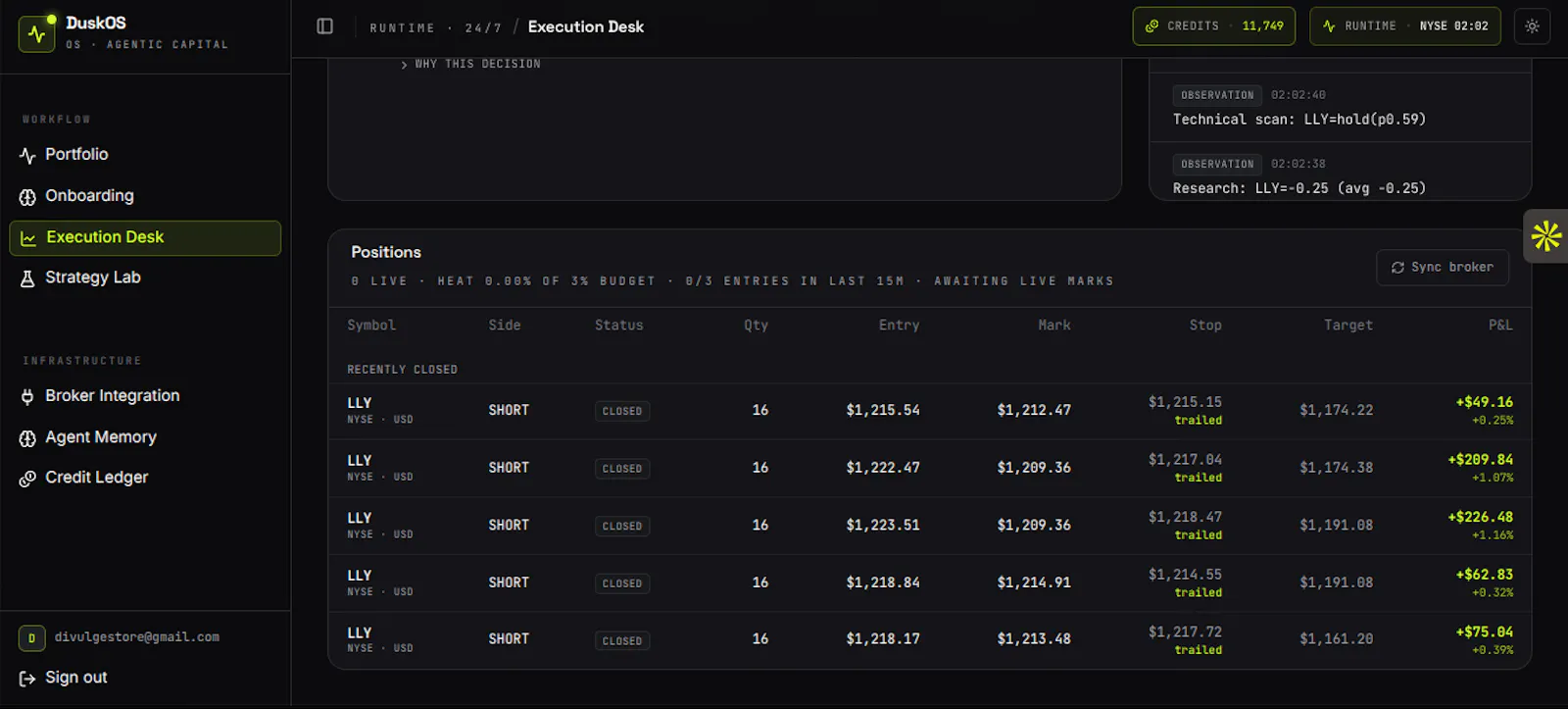Image resolution: width=1568 pixels, height=709 pixels.
Task: Click P&L value +$209.84
Action: coord(1480,460)
